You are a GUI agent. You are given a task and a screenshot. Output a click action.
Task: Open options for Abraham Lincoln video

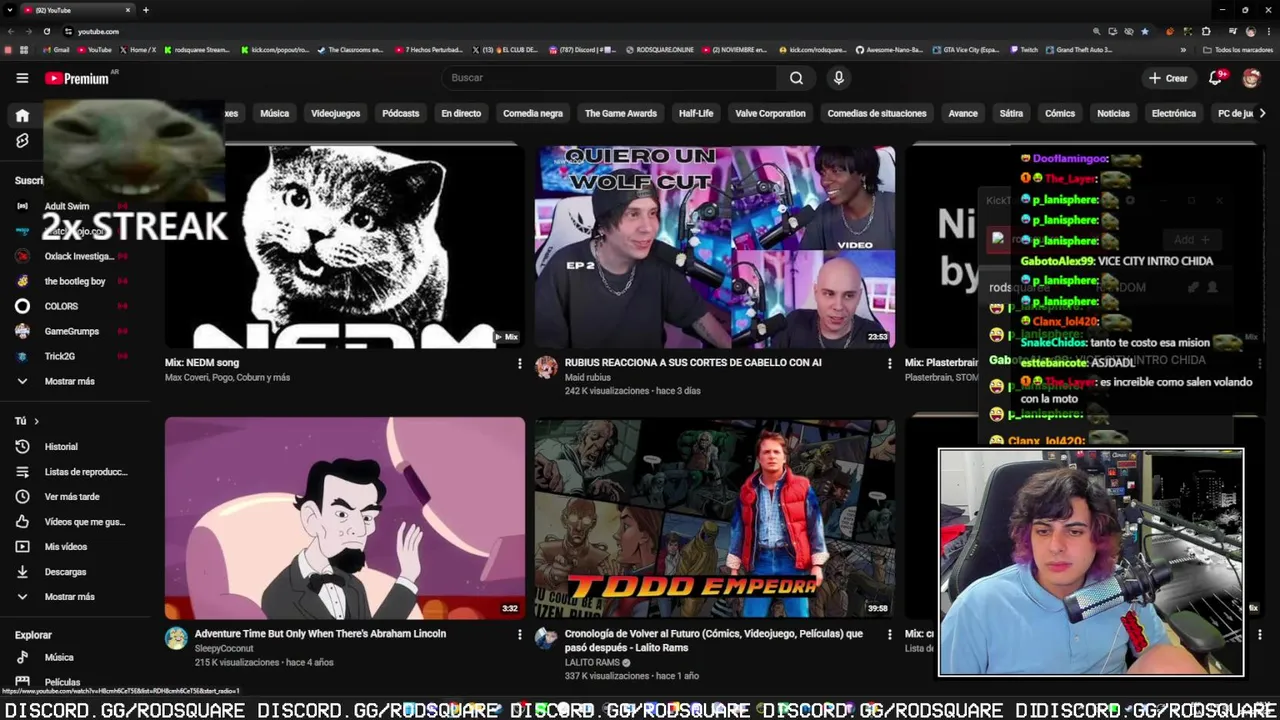click(x=519, y=635)
